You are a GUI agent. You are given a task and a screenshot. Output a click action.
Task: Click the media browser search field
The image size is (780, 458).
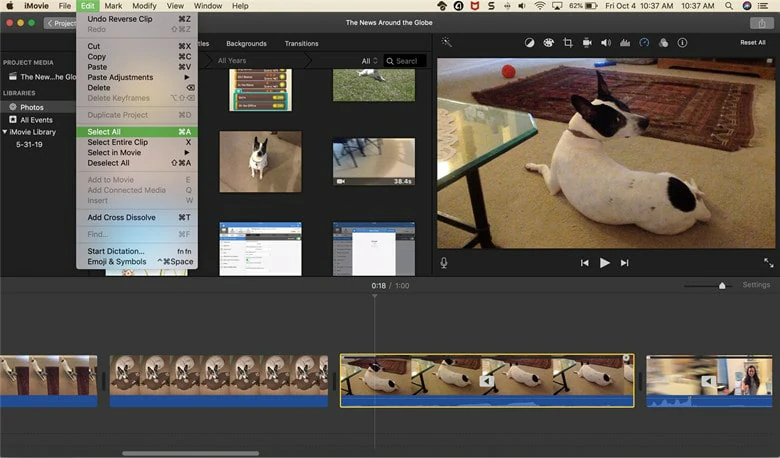click(405, 61)
